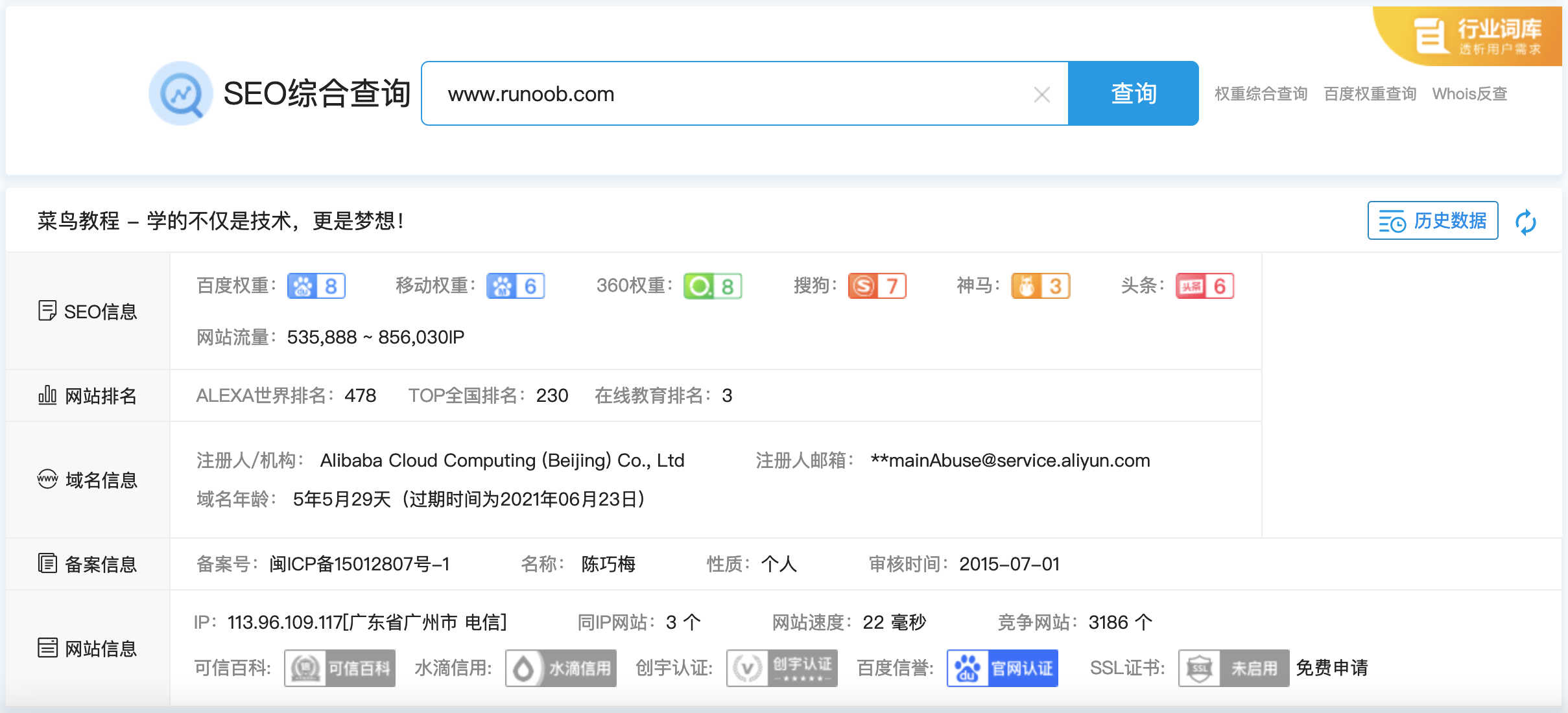The image size is (1568, 713).
Task: Click the 免费申请 SSL link
Action: pyautogui.click(x=1332, y=668)
